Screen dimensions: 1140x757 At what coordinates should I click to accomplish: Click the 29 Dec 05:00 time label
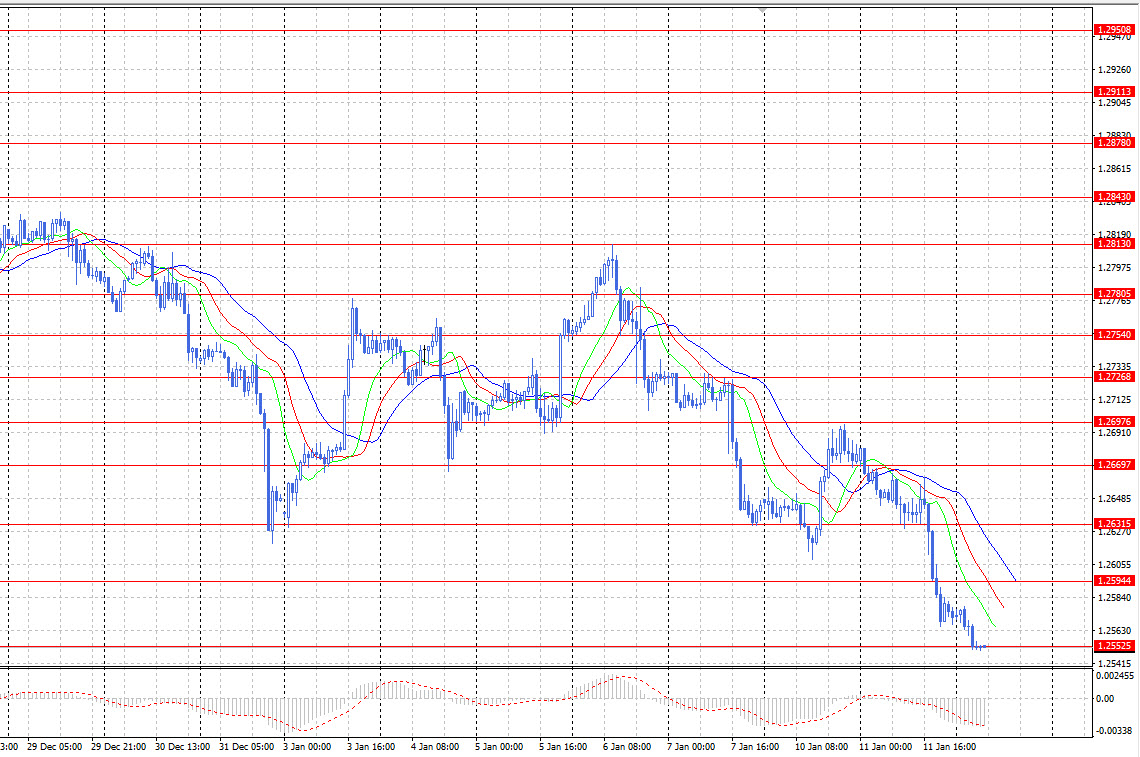pyautogui.click(x=55, y=747)
